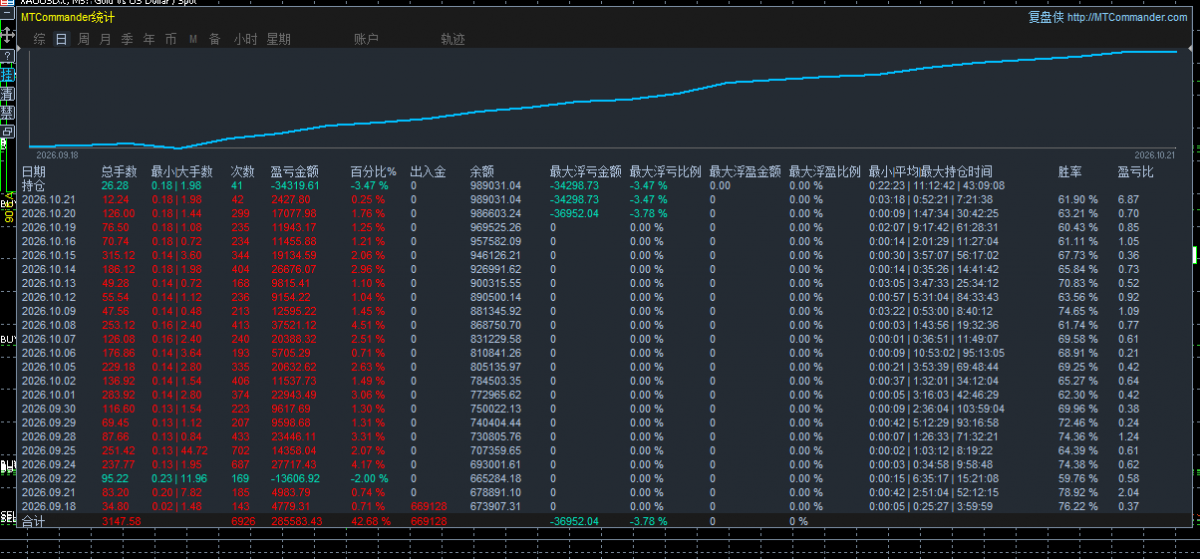Click the 2026.10.21 label under chart
Screen dimensions: 1200x559
1154,155
